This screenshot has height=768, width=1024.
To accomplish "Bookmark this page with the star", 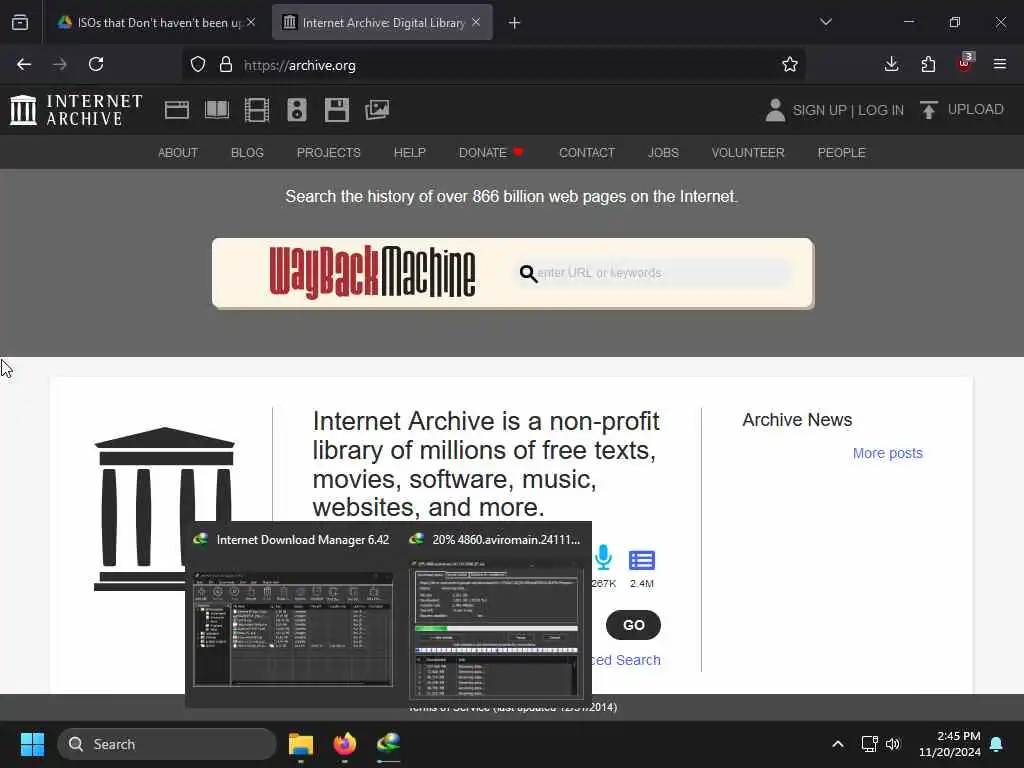I will click(x=790, y=65).
